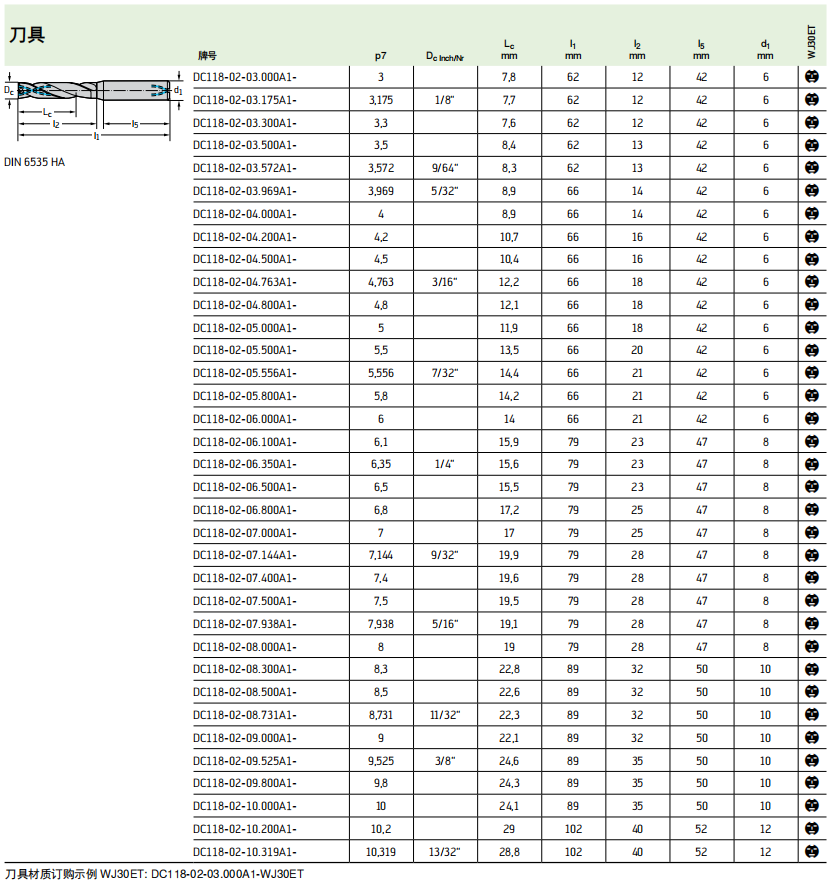Image resolution: width=832 pixels, height=885 pixels.
Task: Click part number DC118-02-03.175A1-
Action: click(245, 100)
